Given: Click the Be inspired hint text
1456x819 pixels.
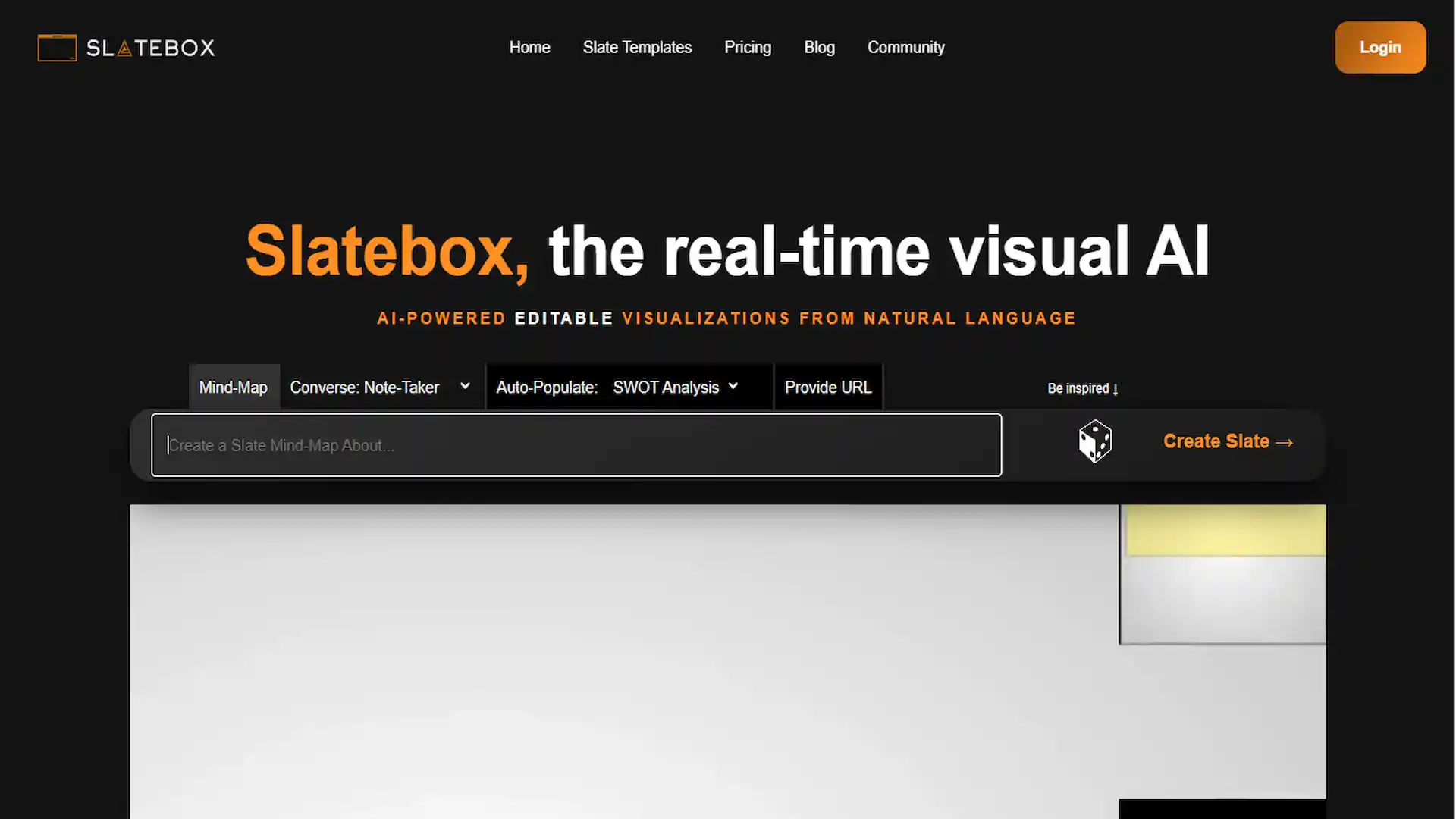Looking at the screenshot, I should point(1082,388).
